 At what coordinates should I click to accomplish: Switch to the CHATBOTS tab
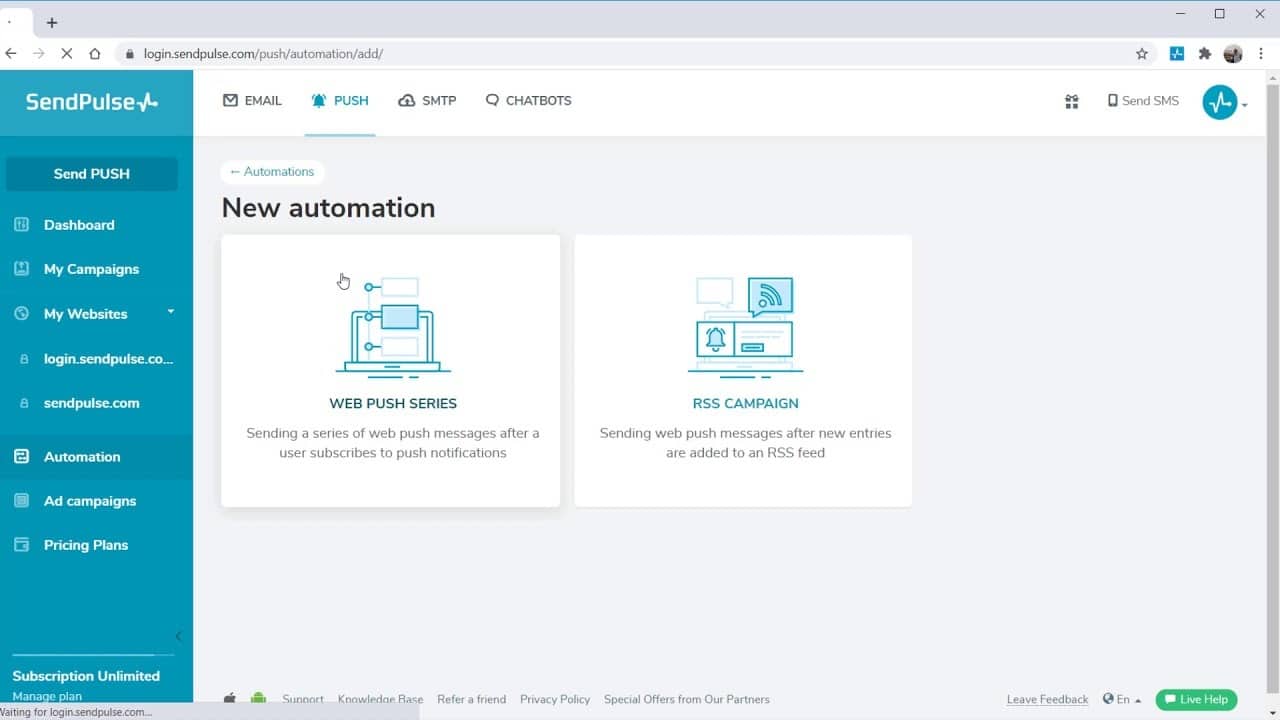coord(528,101)
